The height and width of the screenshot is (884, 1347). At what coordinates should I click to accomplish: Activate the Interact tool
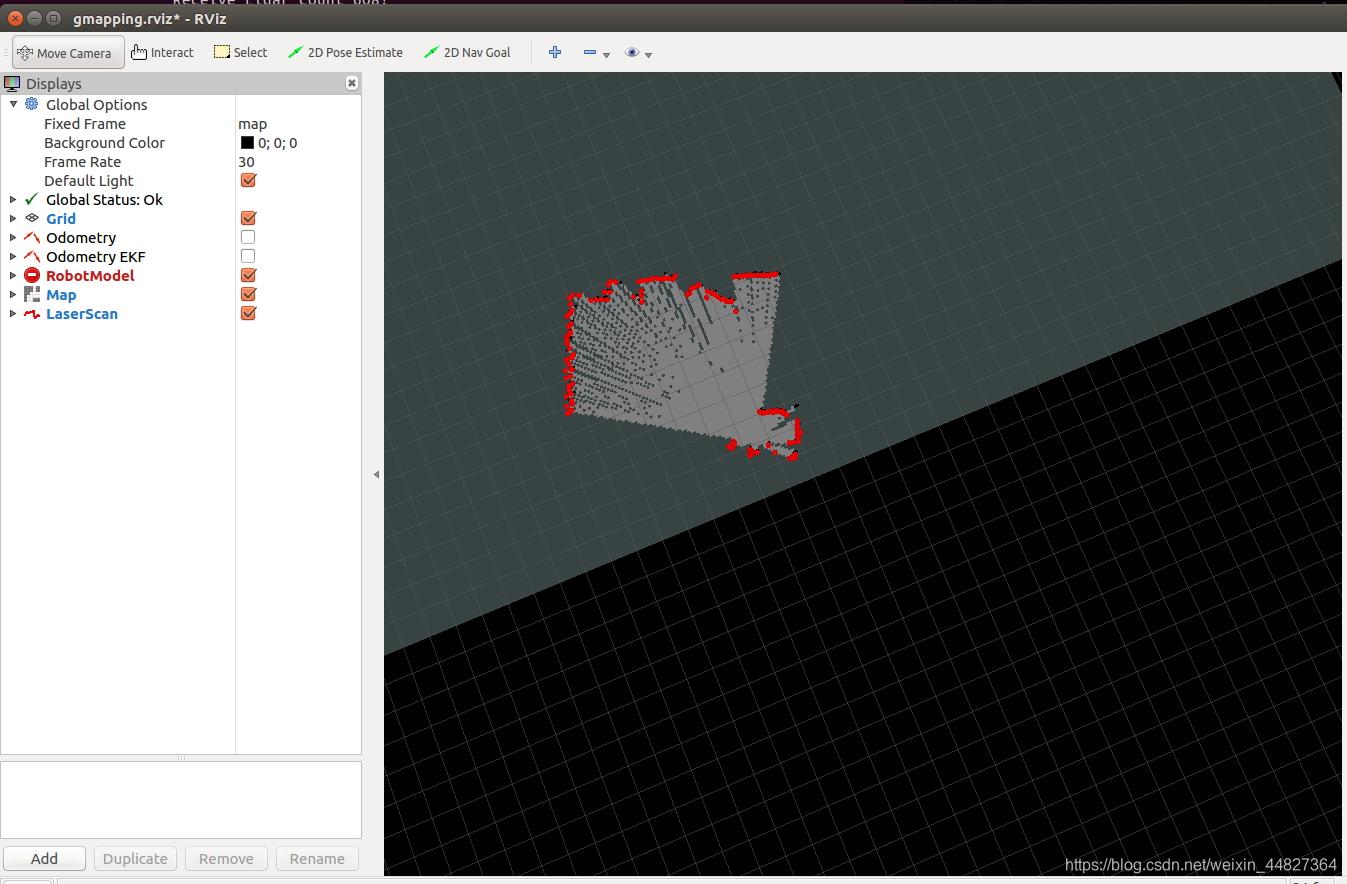coord(162,53)
